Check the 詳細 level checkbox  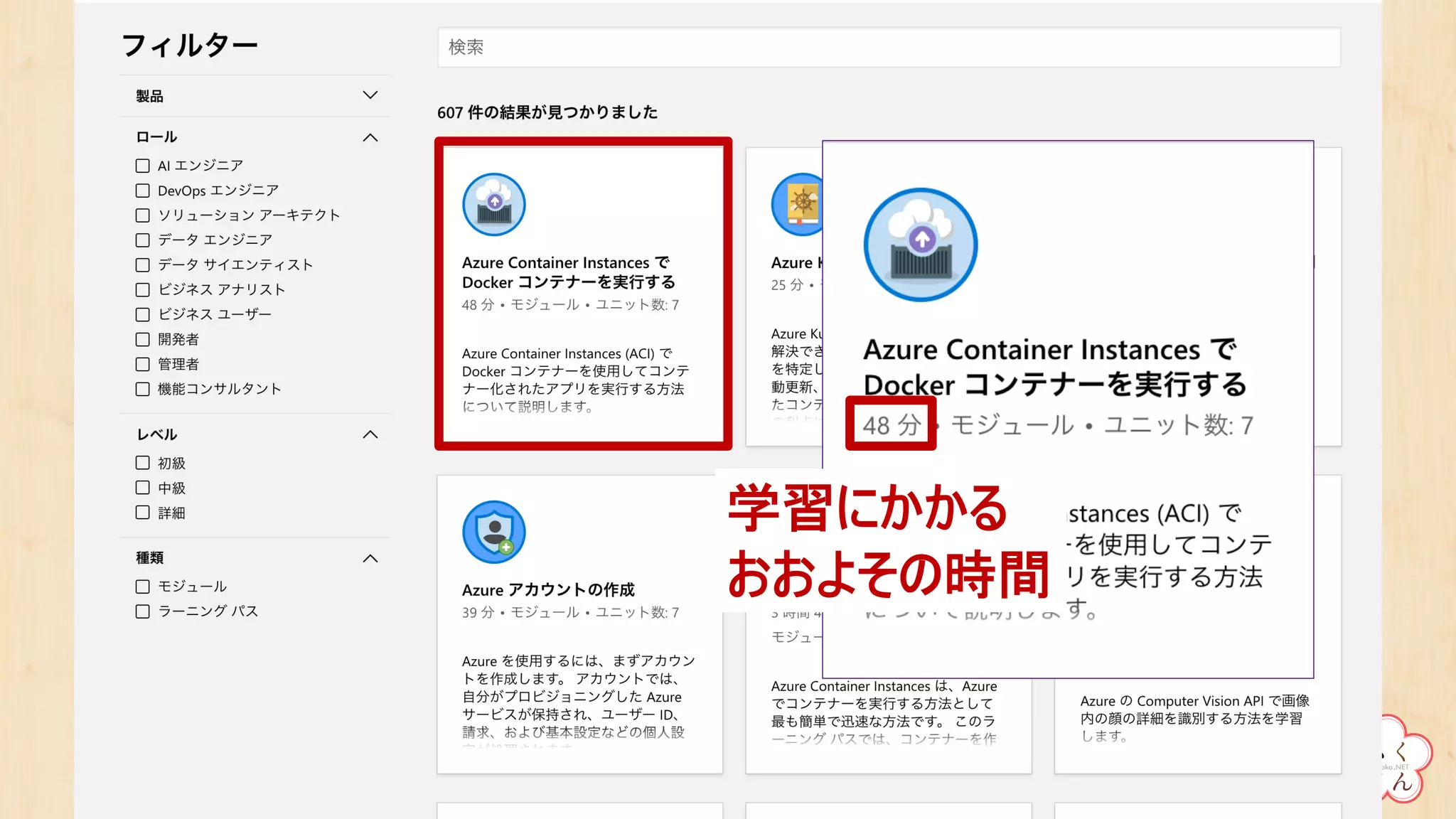pos(143,513)
